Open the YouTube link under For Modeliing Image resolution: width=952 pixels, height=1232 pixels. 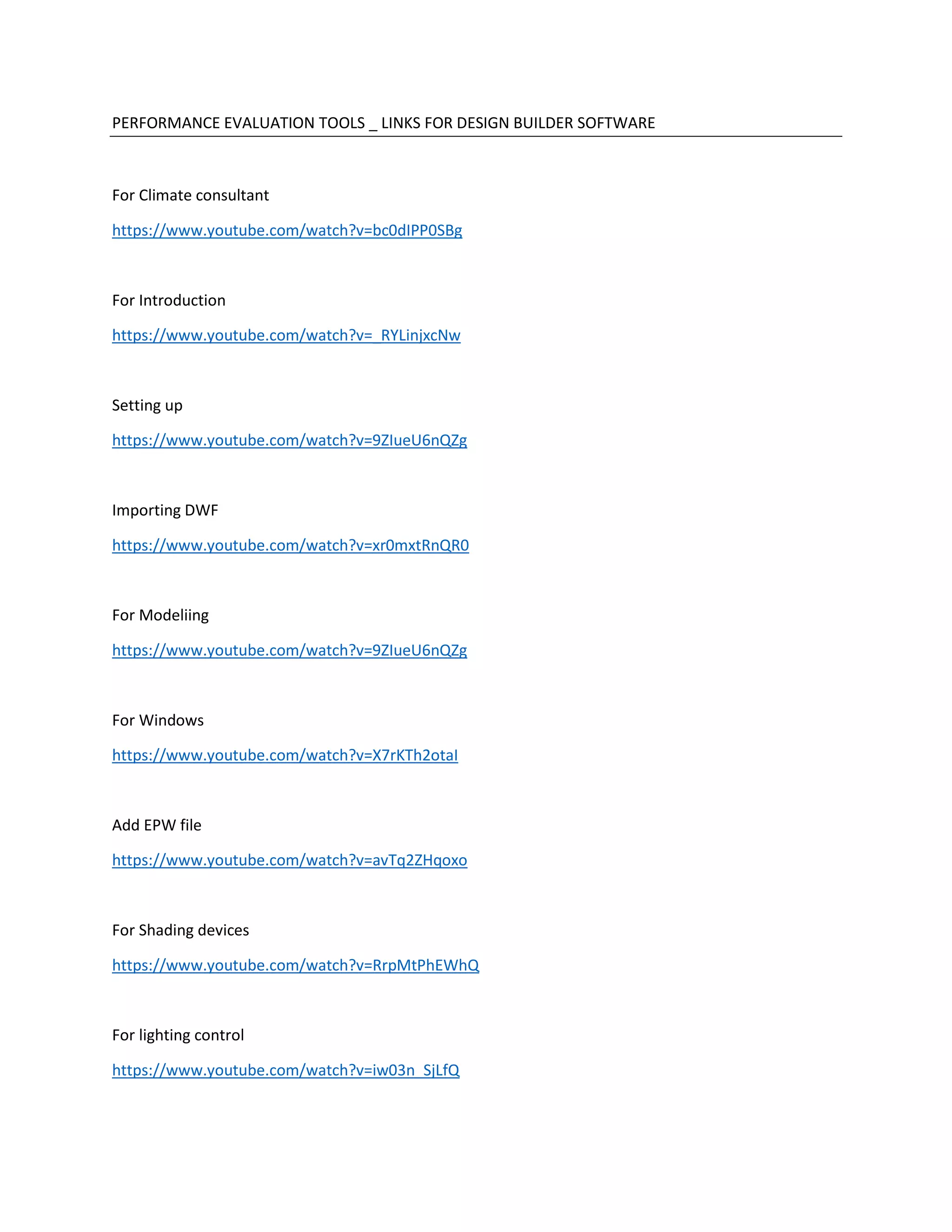[289, 650]
